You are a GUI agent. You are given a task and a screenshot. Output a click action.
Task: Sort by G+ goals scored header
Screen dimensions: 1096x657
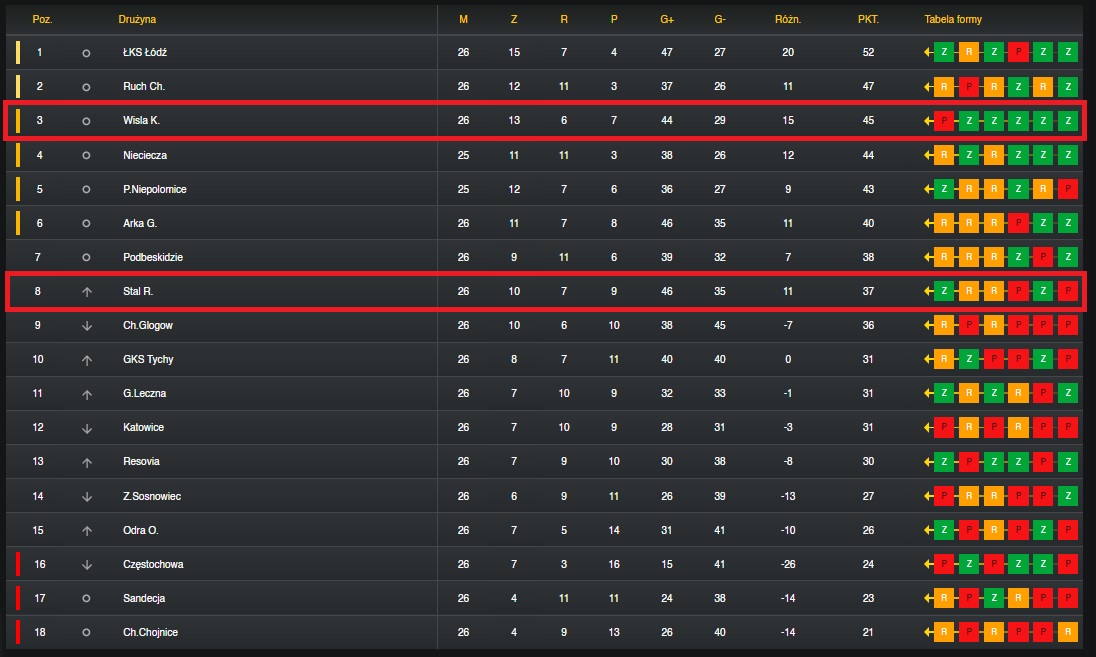(x=667, y=20)
